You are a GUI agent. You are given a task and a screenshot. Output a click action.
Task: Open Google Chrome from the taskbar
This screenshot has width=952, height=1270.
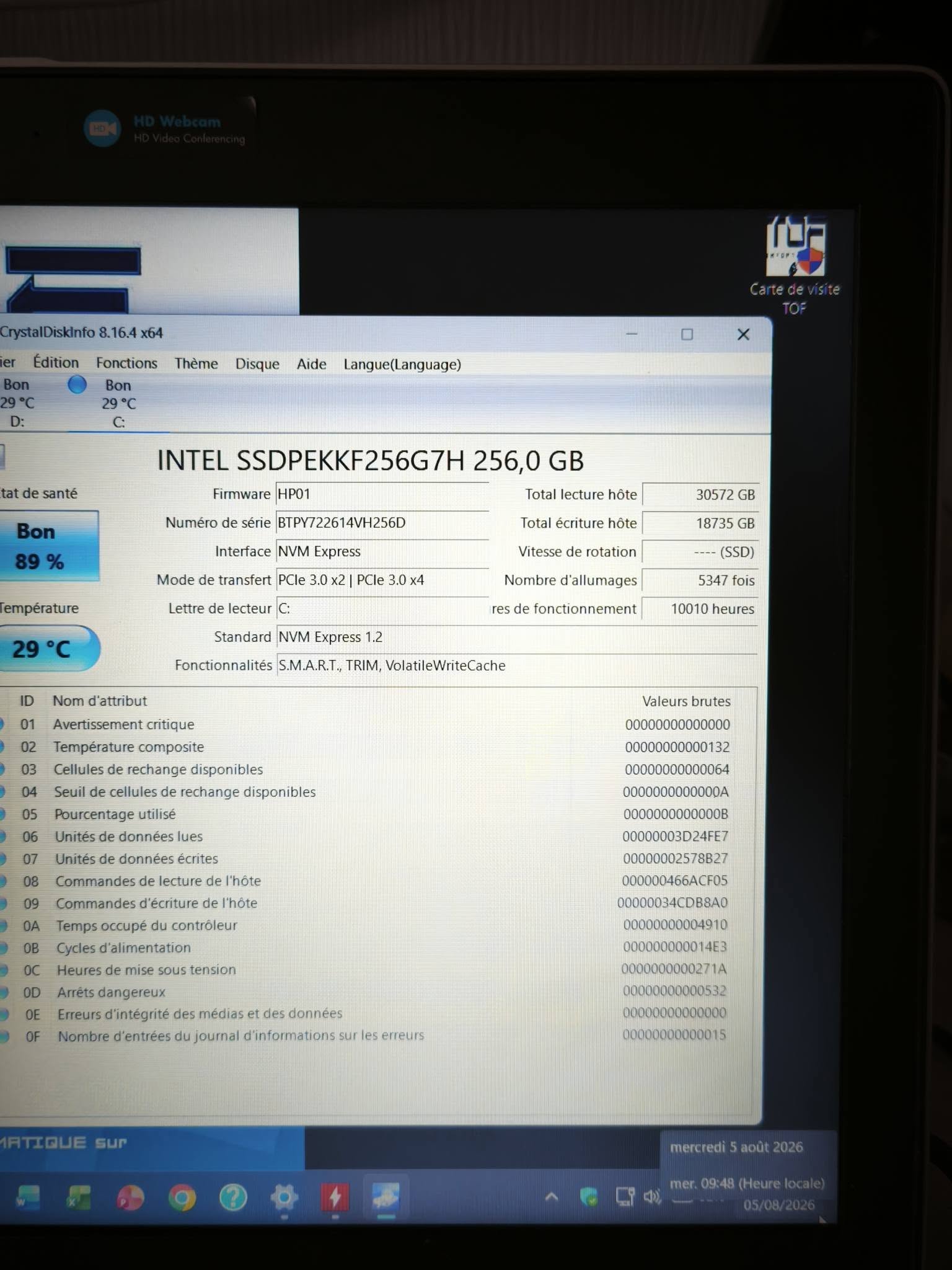tap(182, 1197)
